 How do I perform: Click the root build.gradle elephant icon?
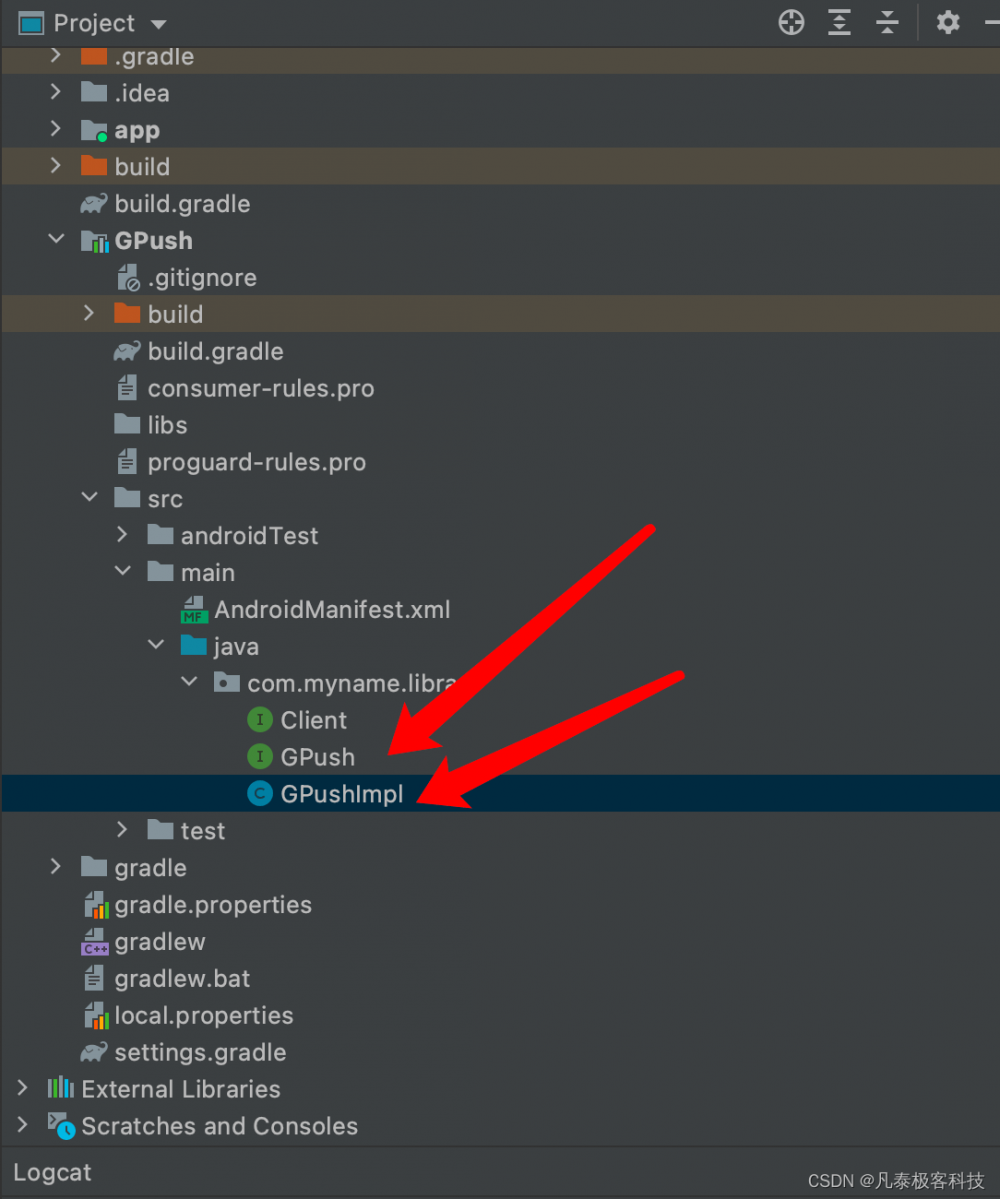pyautogui.click(x=94, y=203)
